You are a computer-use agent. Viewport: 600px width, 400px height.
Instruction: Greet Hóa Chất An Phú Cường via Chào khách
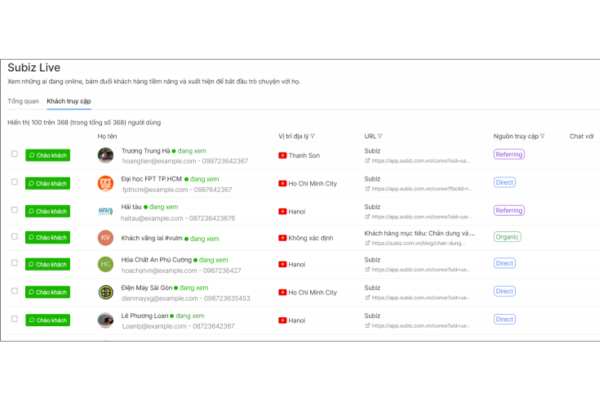click(x=48, y=264)
